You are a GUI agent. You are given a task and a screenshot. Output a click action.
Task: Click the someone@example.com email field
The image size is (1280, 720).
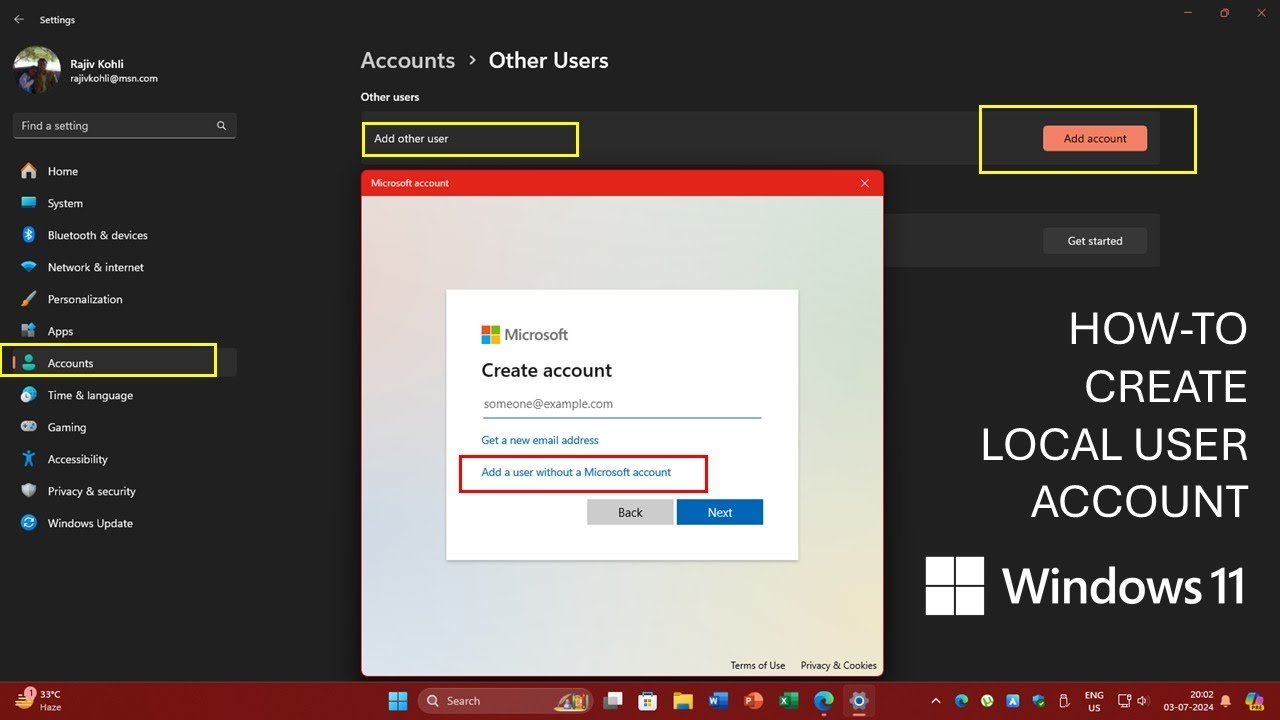click(621, 404)
